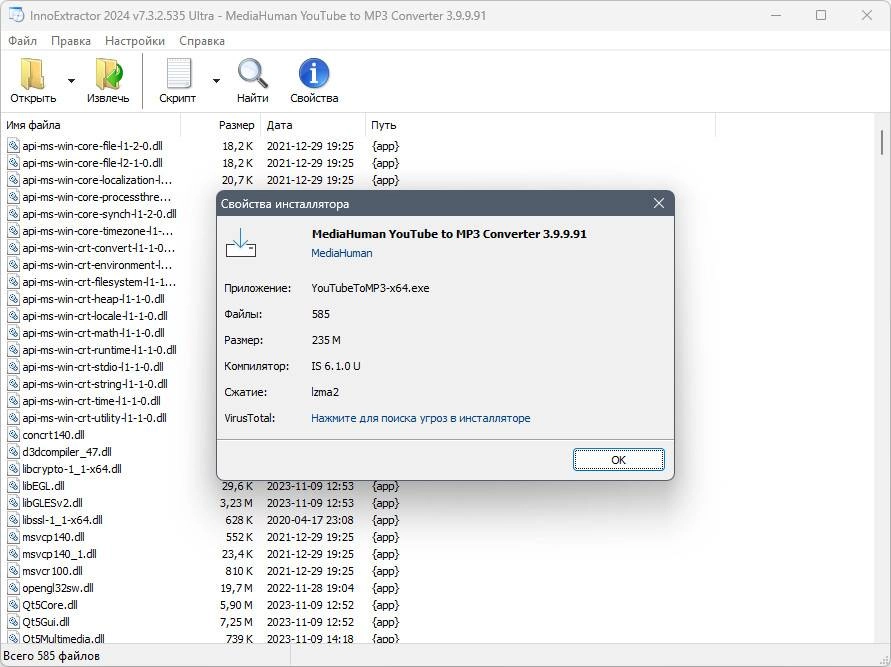Select the api-ms-win-core-processthre row icon

[14, 197]
